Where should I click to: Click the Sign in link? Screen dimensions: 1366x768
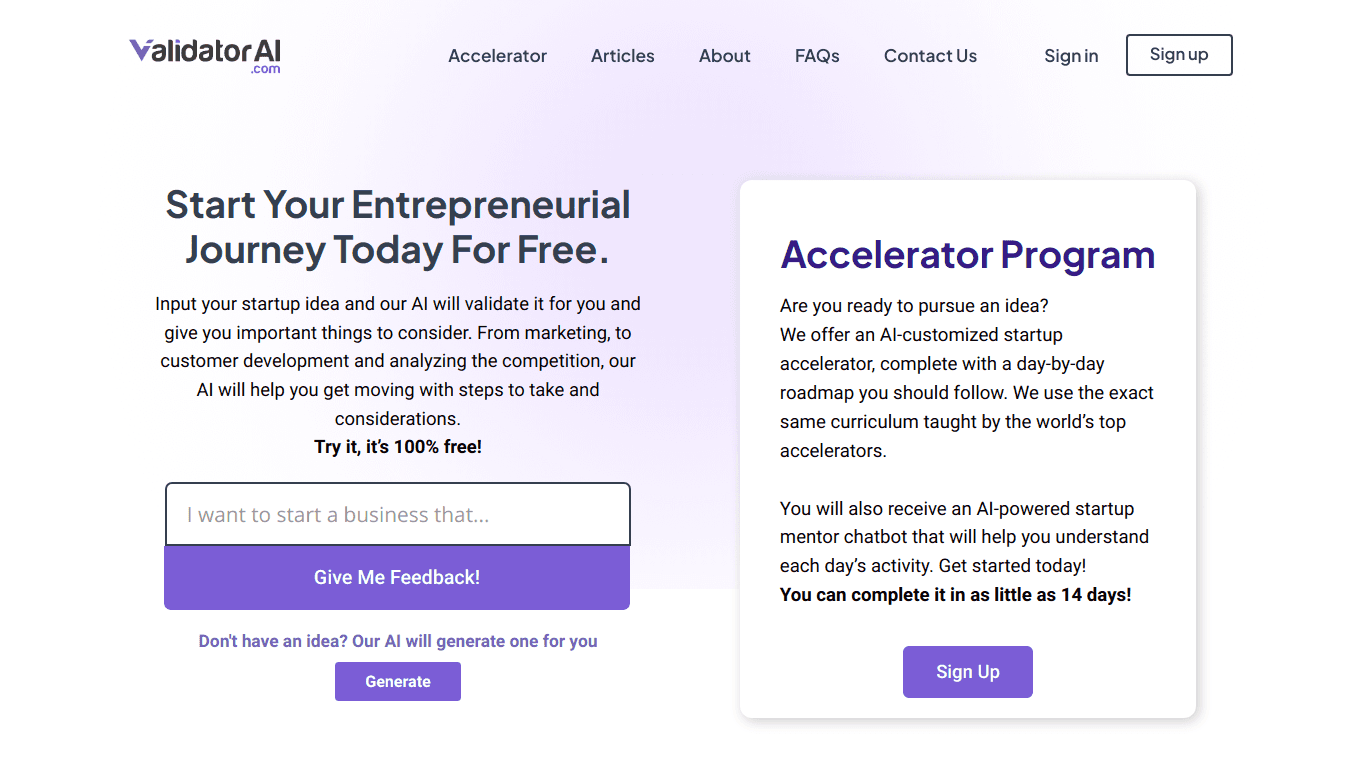(x=1071, y=56)
